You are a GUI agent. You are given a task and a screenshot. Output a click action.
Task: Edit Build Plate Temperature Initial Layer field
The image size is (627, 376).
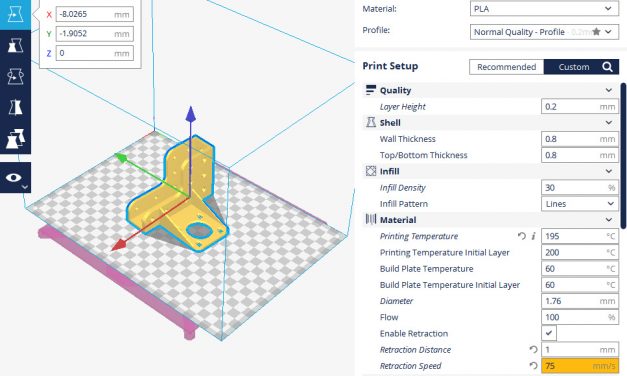click(579, 285)
